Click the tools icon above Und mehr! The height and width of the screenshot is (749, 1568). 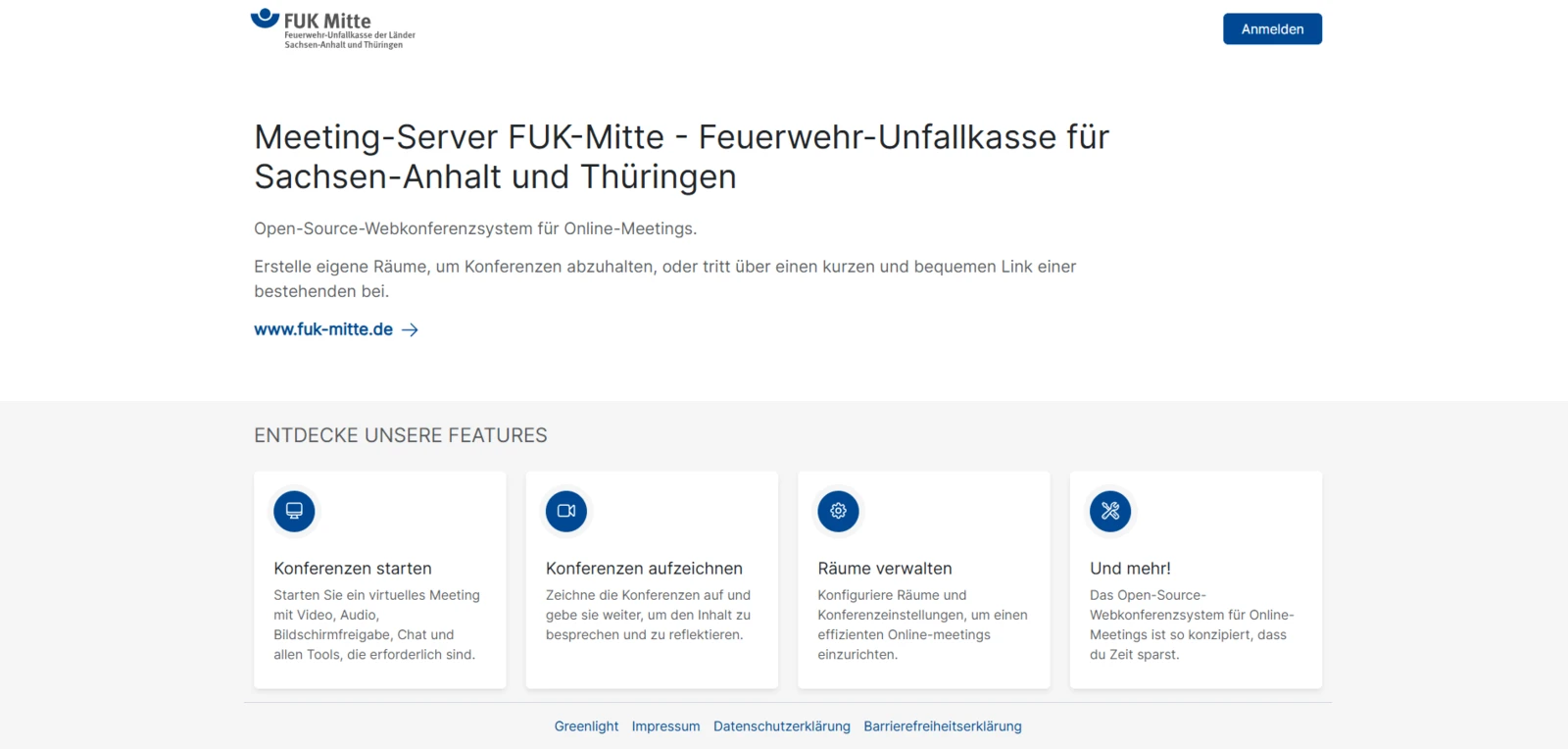(1110, 511)
